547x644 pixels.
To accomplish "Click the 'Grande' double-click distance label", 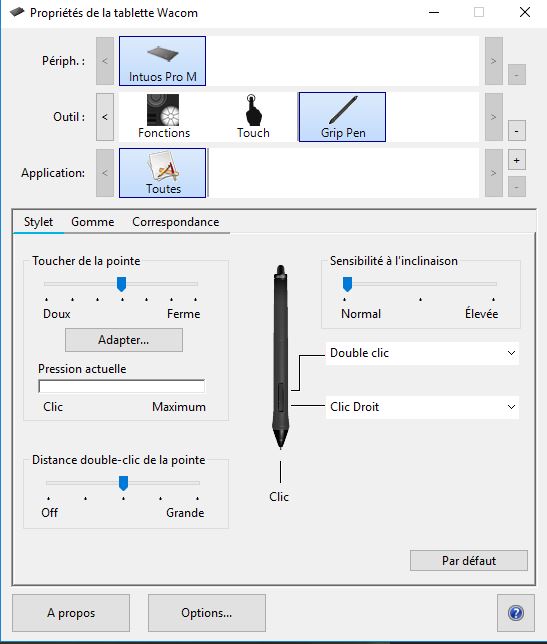I will 185,513.
